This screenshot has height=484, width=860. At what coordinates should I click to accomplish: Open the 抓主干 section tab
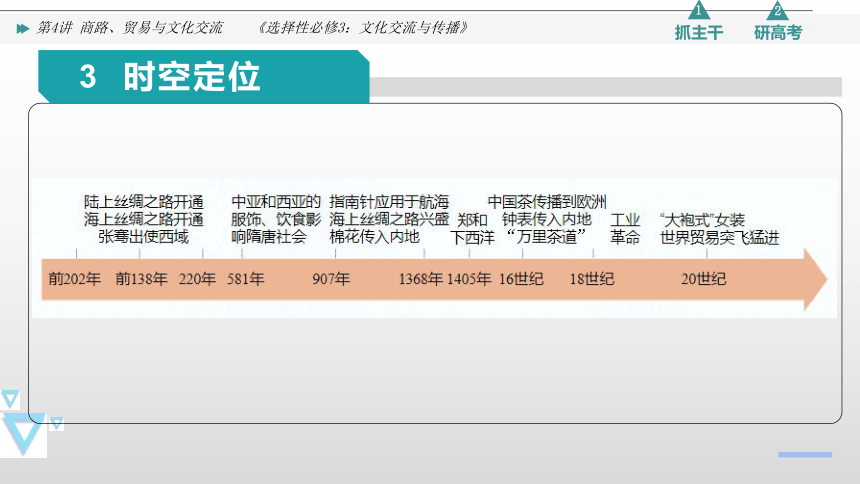click(699, 32)
